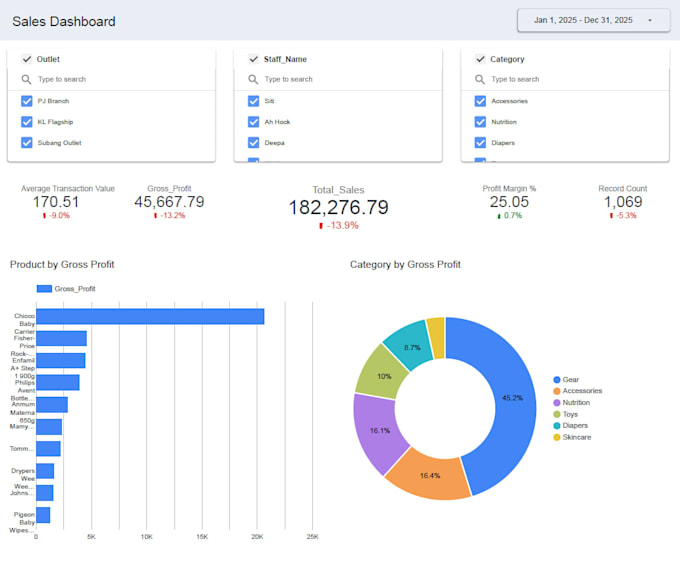680x569 pixels.
Task: Click the 'Product by Gross Profit' chart title
Action: (x=62, y=265)
